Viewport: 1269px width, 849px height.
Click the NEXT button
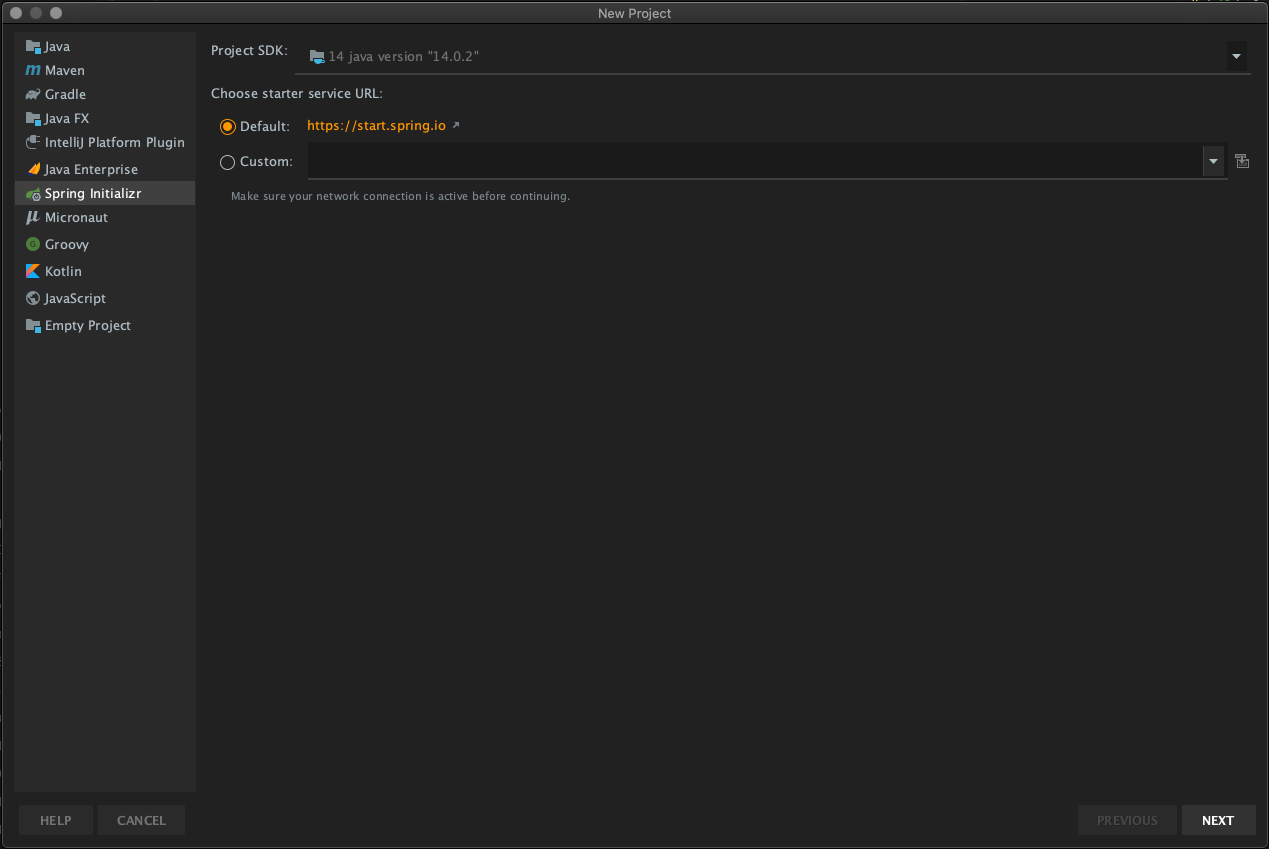click(1218, 820)
